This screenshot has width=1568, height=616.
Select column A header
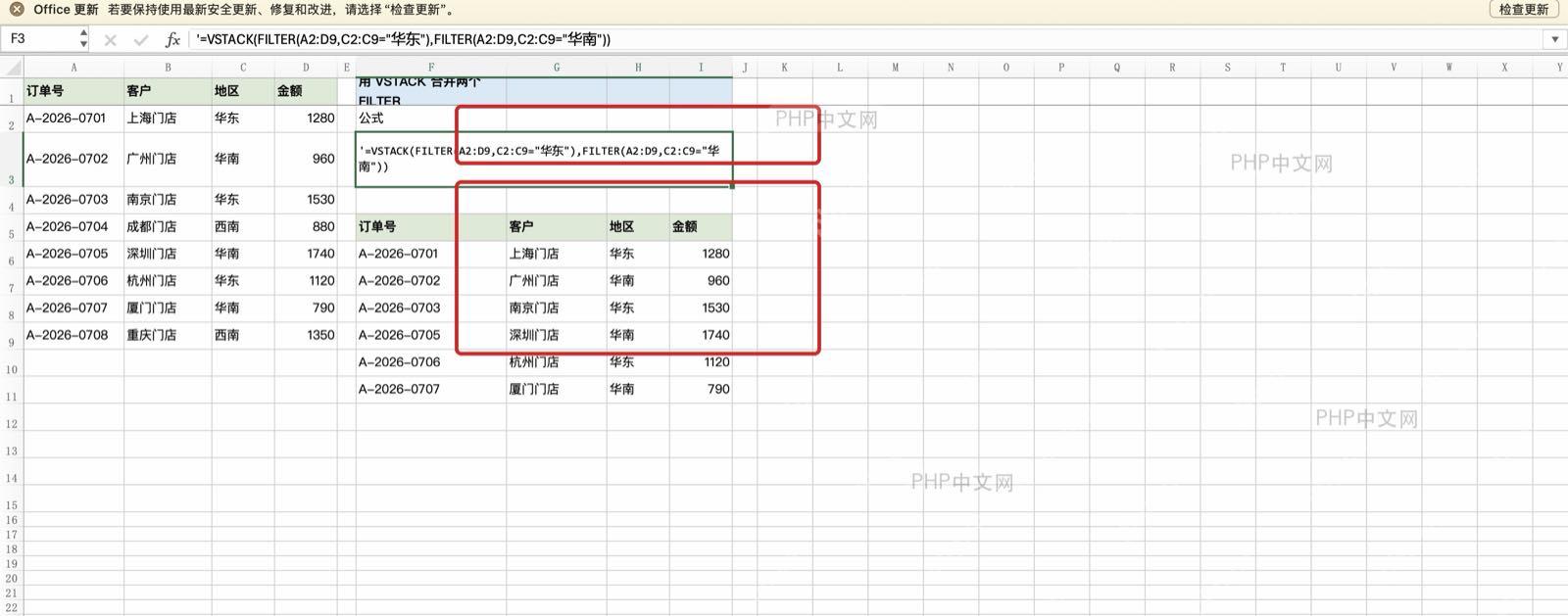73,68
